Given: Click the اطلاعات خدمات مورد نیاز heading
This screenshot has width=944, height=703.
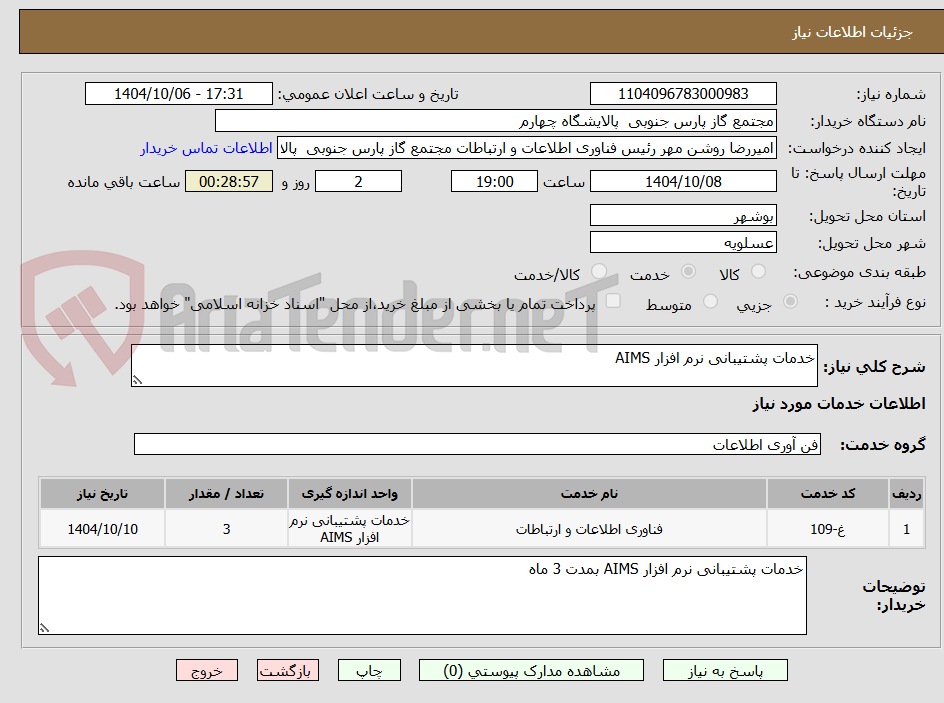Looking at the screenshot, I should [x=839, y=403].
